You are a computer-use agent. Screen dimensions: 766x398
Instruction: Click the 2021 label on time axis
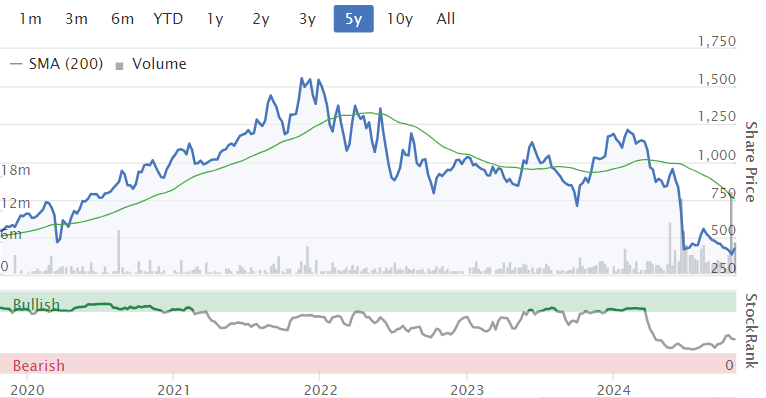click(x=173, y=390)
